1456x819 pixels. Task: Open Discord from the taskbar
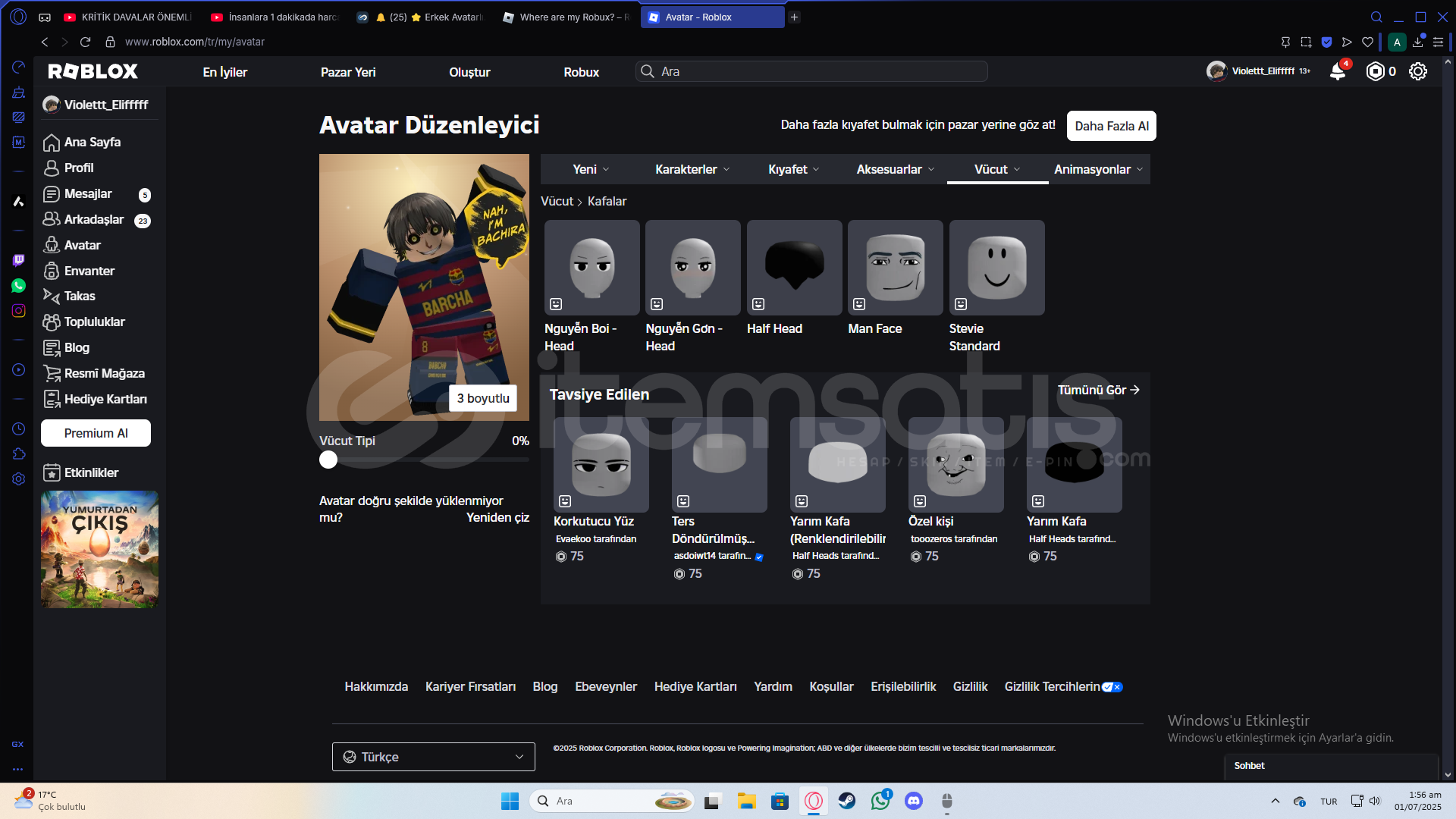(x=914, y=801)
